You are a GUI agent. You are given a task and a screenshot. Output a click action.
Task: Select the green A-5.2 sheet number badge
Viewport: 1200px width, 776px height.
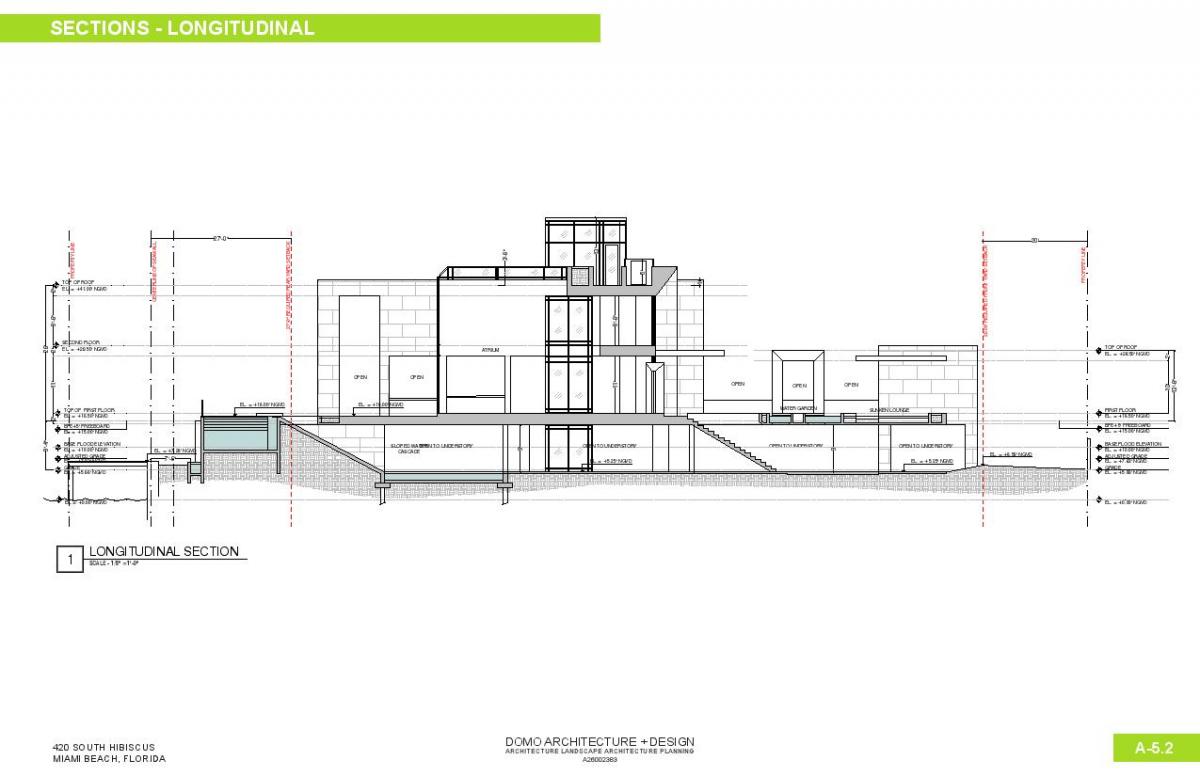point(1152,748)
